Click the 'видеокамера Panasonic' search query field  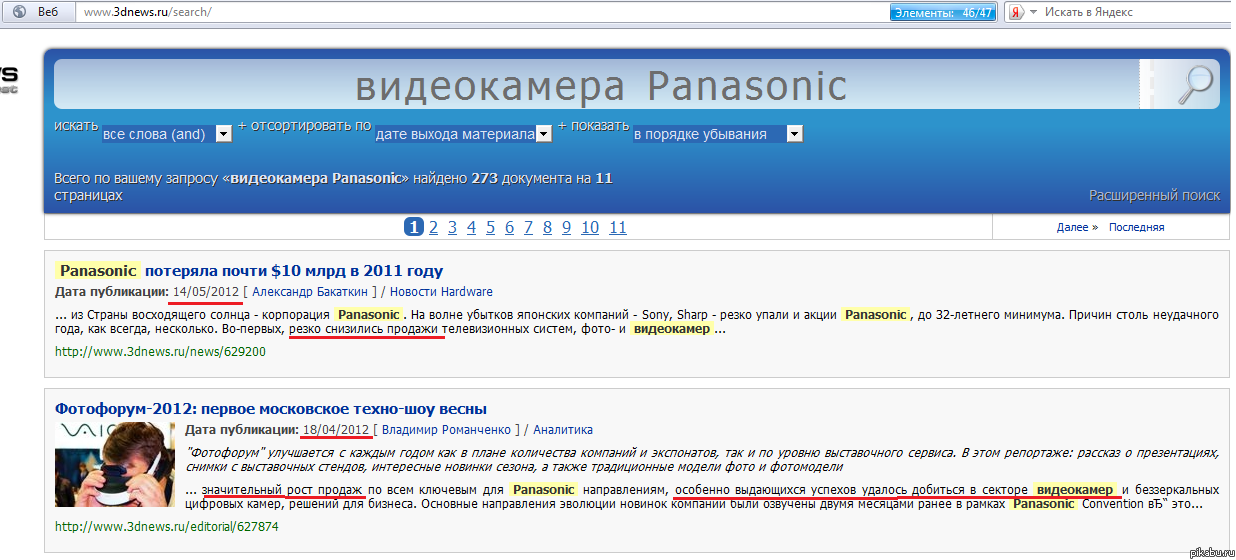click(x=600, y=86)
